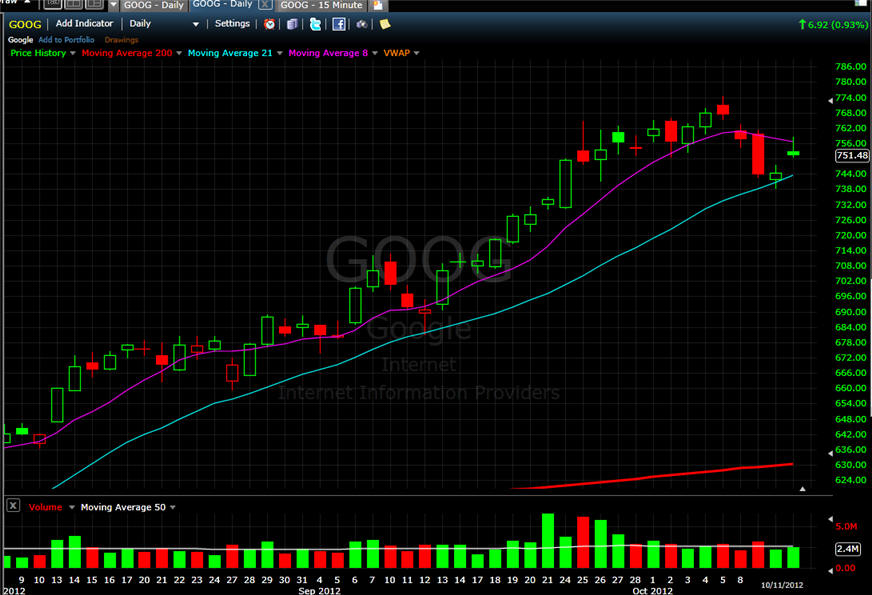Click the volume axis marker near 5.0M
872x595 pixels.
tap(830, 519)
